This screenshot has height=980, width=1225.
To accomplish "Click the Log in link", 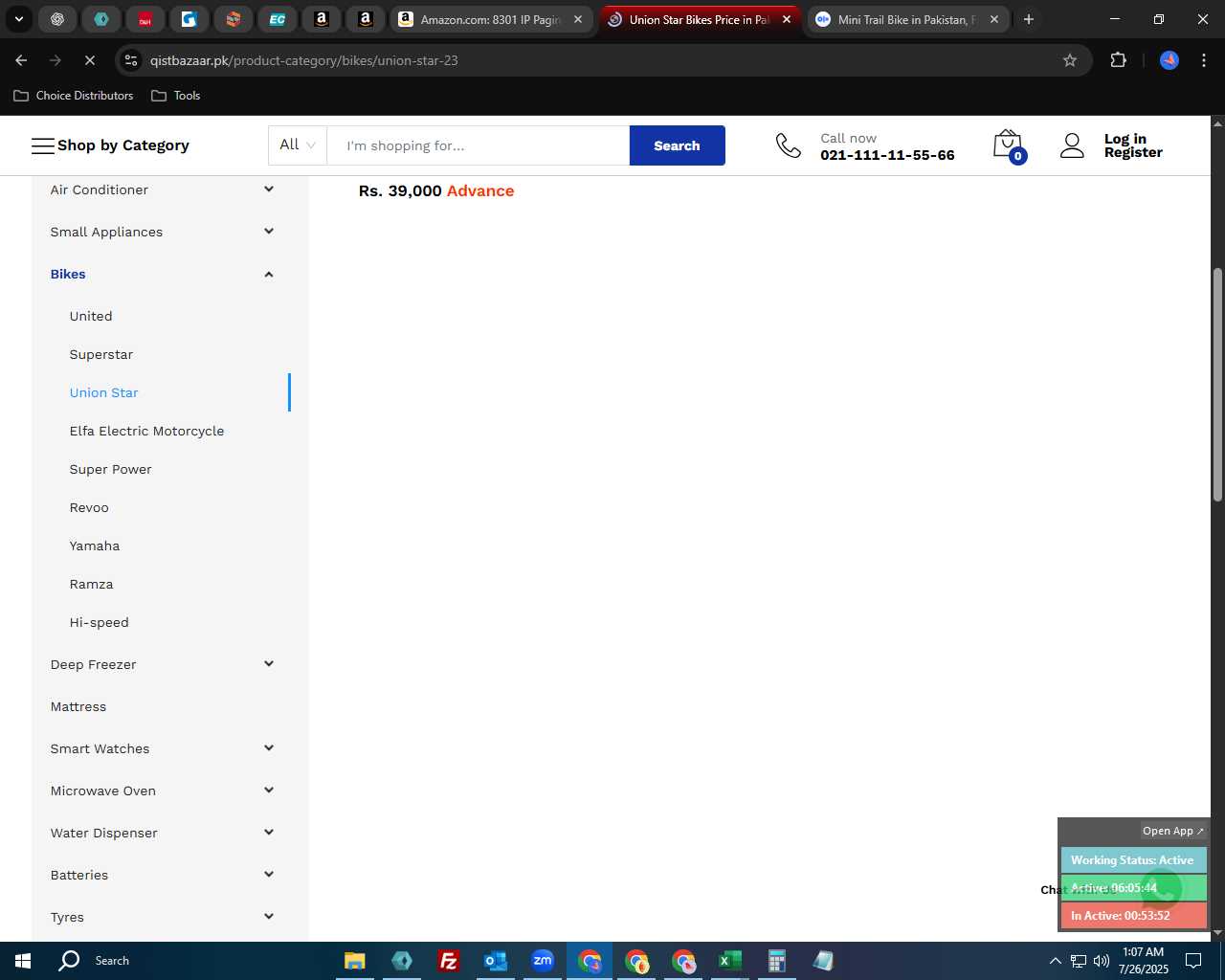I will point(1125,139).
